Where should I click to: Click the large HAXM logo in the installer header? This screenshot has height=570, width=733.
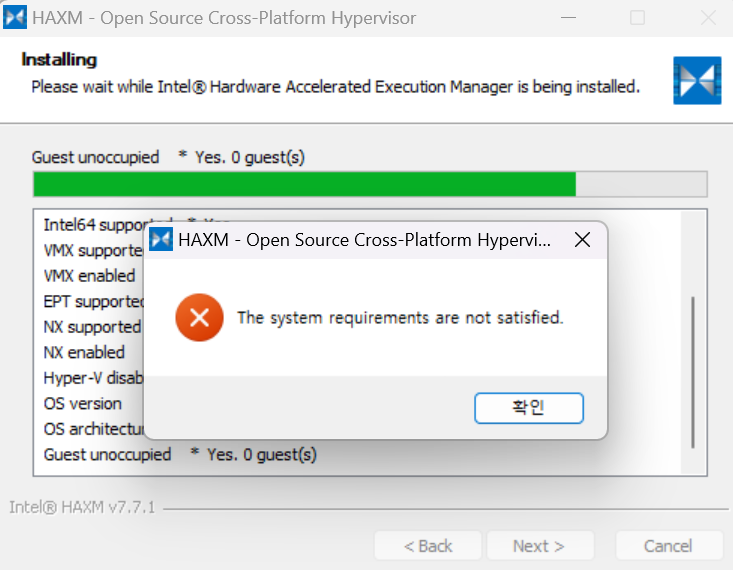click(x=697, y=80)
